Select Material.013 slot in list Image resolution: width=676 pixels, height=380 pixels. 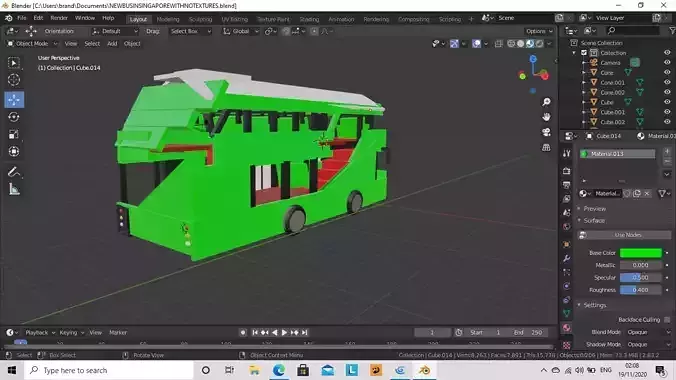pos(617,154)
